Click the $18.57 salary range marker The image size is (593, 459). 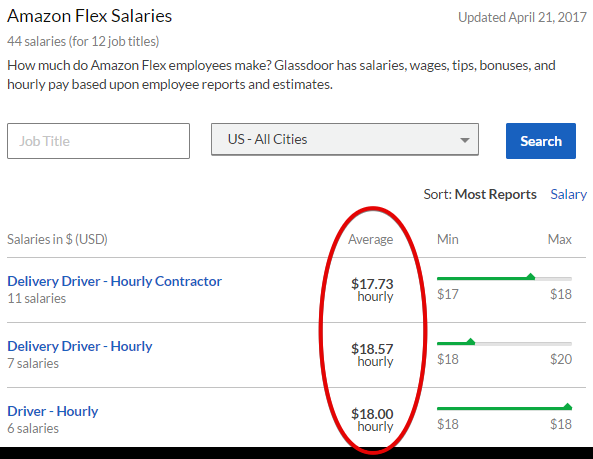(x=470, y=341)
